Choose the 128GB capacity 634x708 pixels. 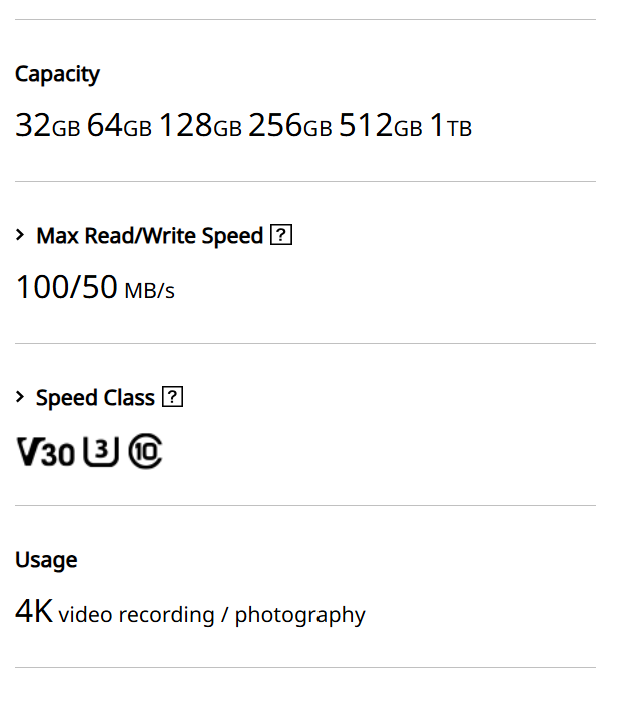tap(200, 126)
